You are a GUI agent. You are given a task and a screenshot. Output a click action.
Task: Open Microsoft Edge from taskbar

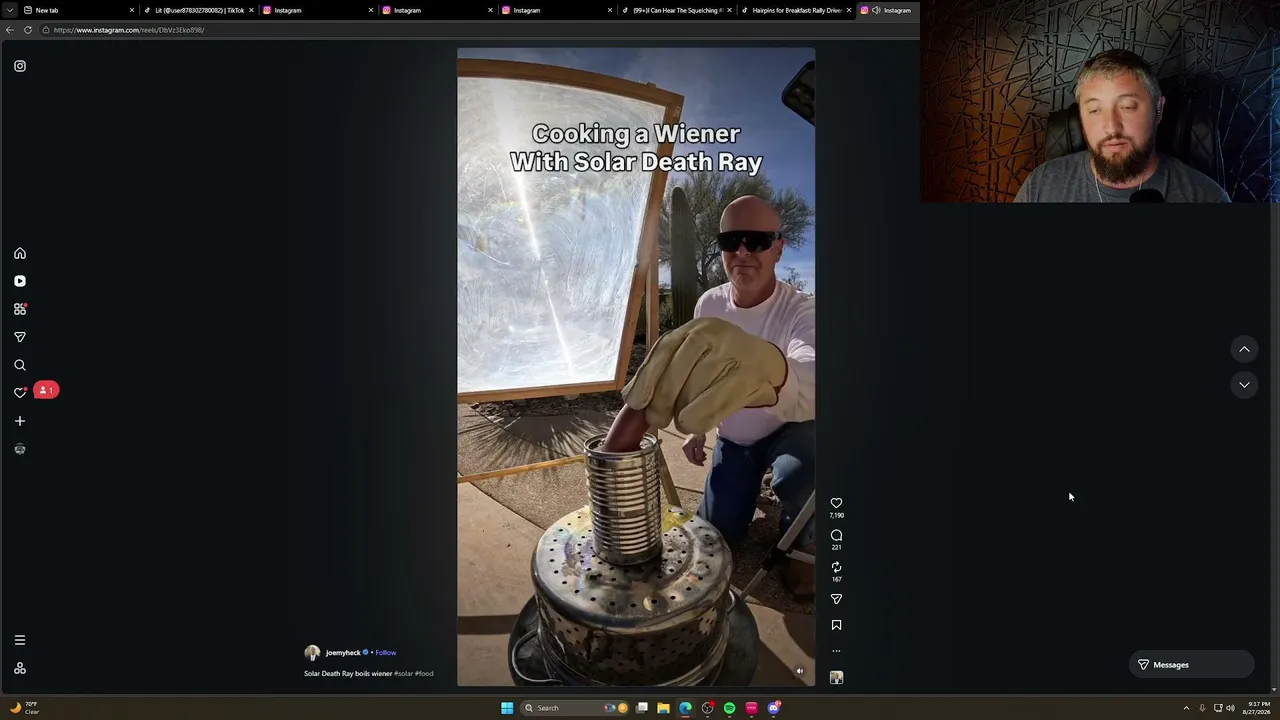pyautogui.click(x=685, y=708)
